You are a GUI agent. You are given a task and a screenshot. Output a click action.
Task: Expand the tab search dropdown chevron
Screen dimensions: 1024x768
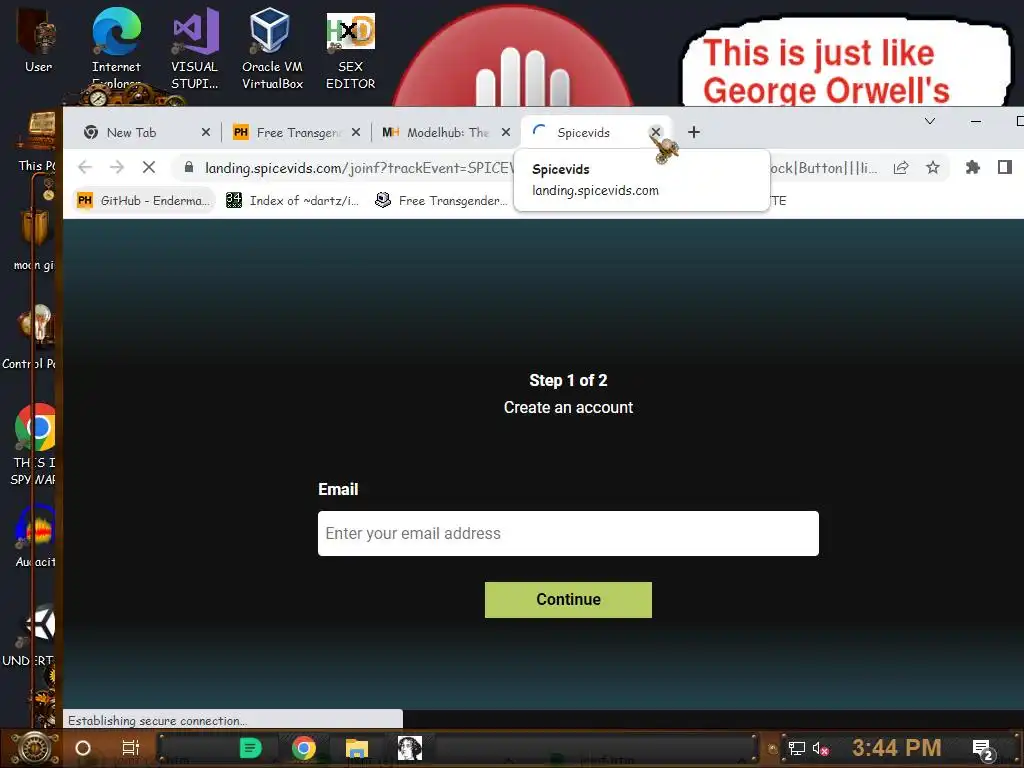pos(930,121)
